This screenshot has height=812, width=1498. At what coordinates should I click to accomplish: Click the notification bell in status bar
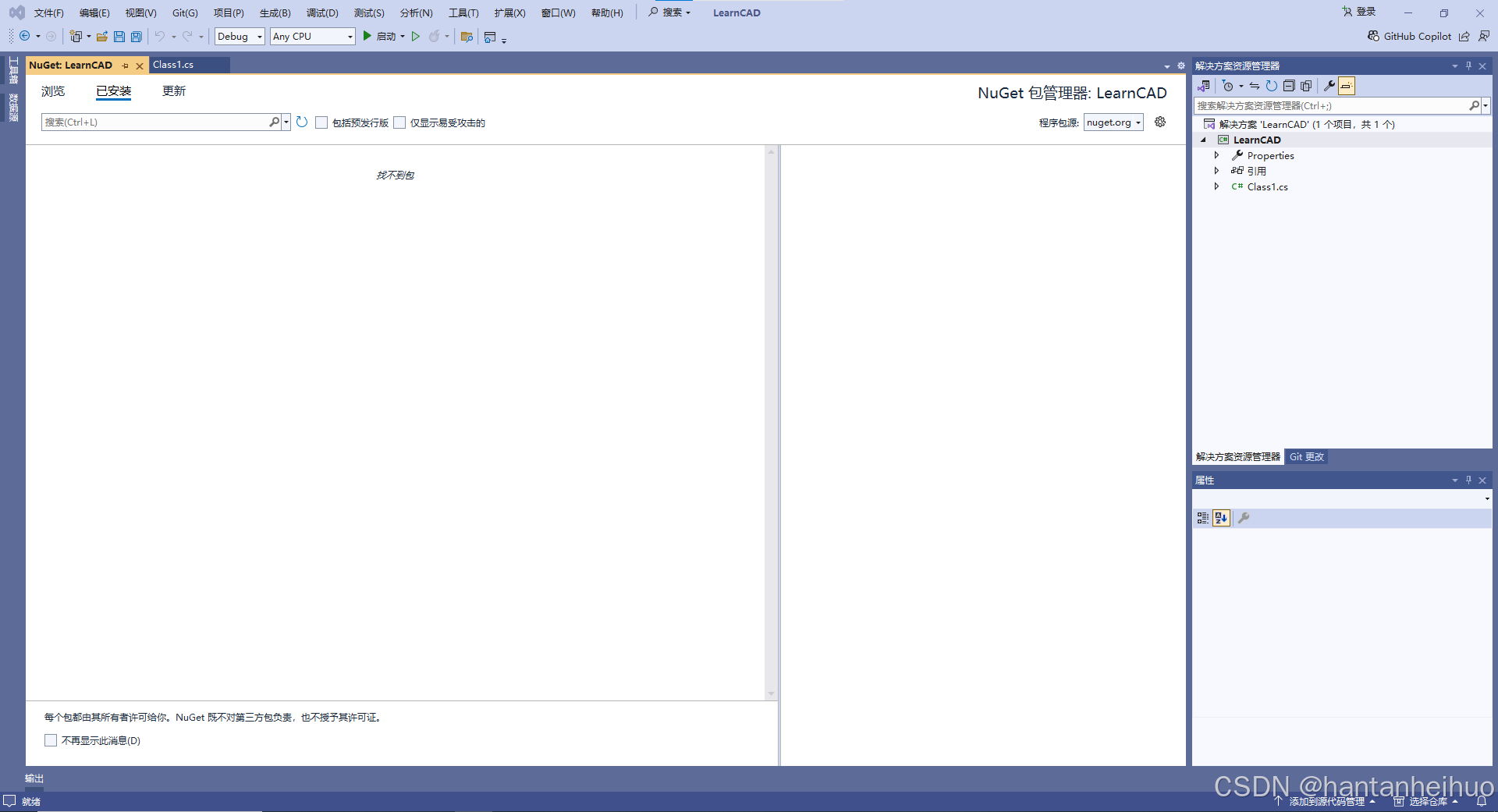pyautogui.click(x=1481, y=801)
